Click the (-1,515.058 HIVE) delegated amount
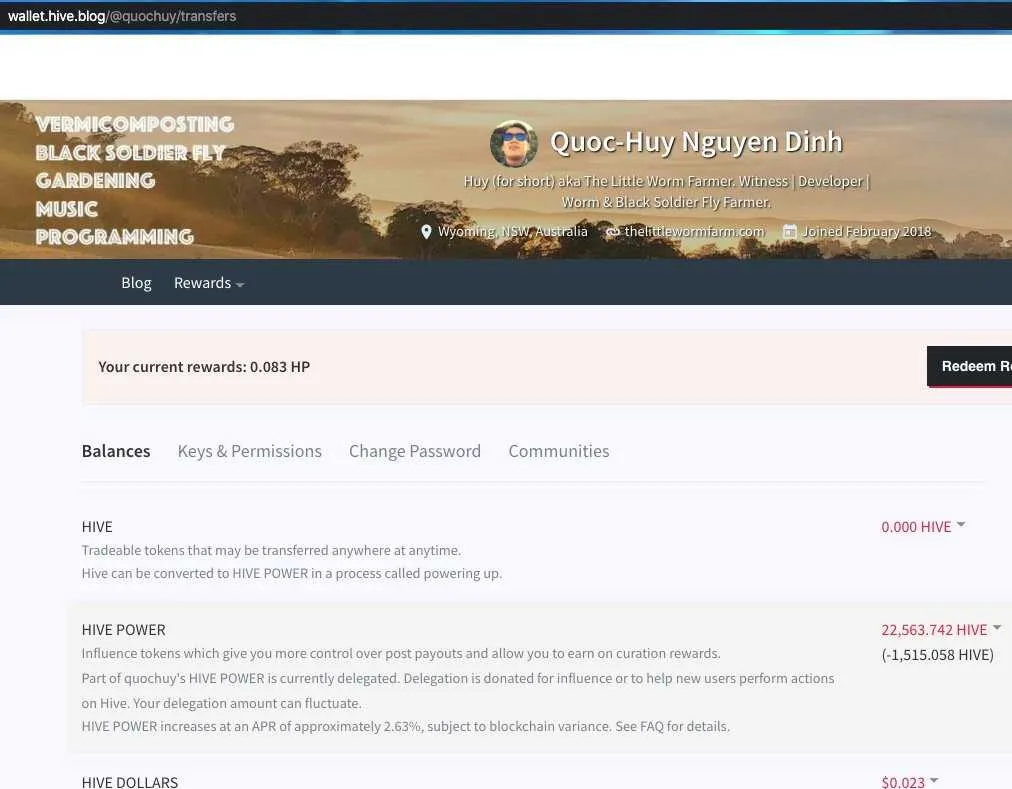Viewport: 1012px width, 789px height. (937, 655)
